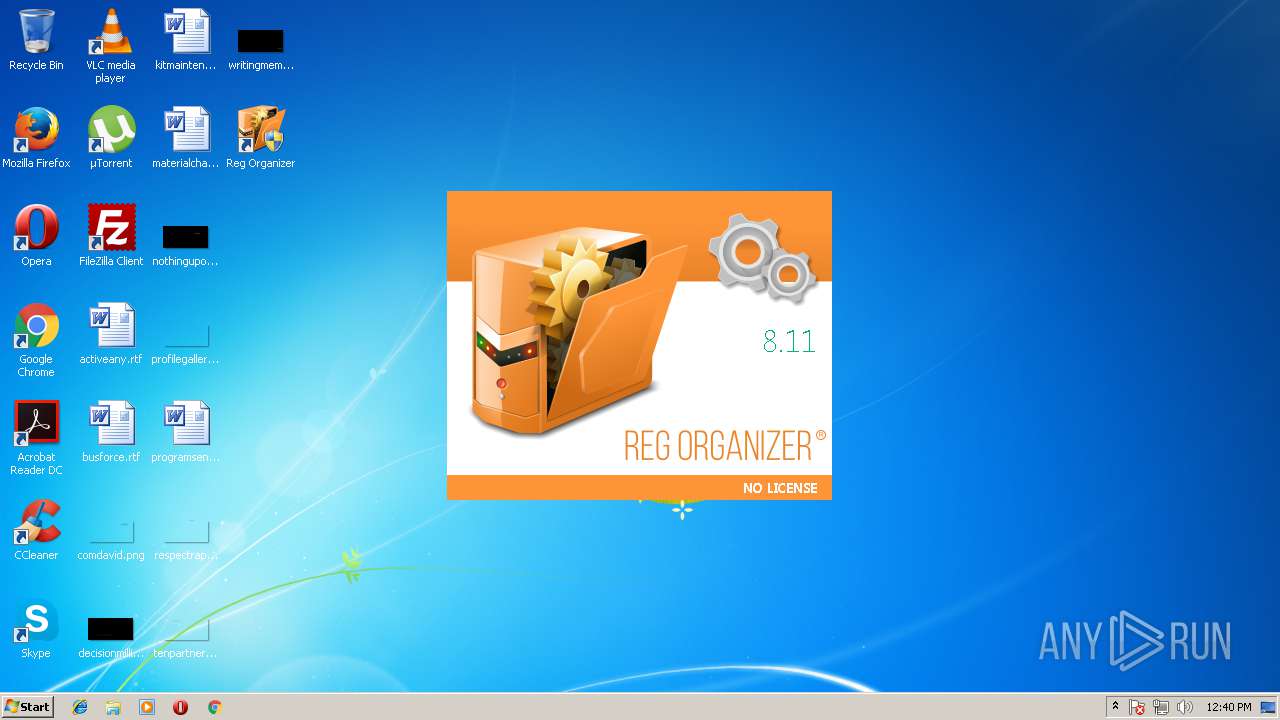Select the Reg Organizer desktop shortcut
1280x720 pixels.
tap(260, 138)
